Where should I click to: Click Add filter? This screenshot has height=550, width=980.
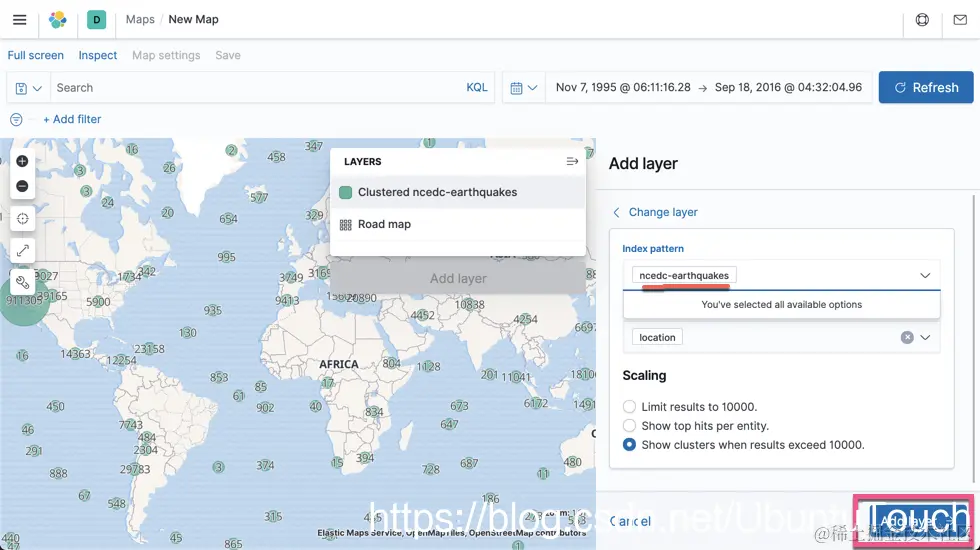click(72, 119)
